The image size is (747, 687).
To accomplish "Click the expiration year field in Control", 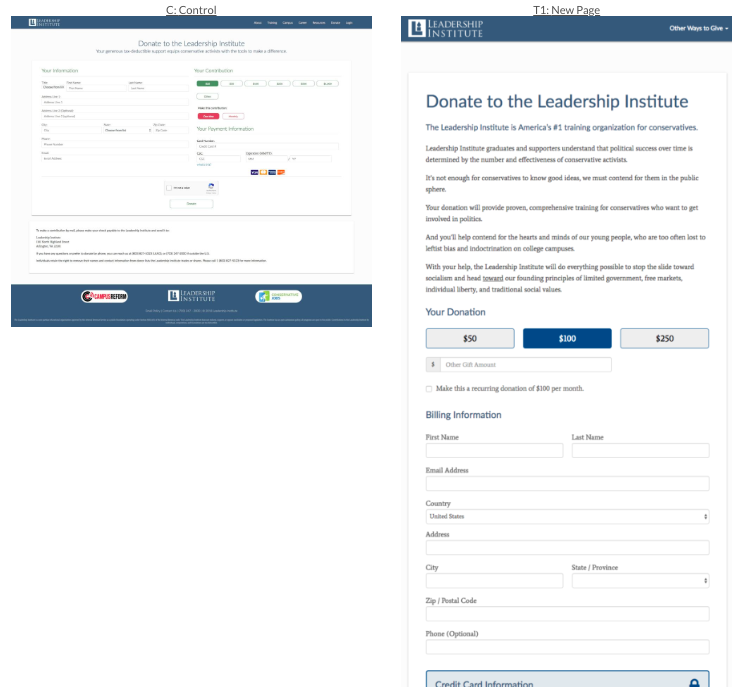I will pos(311,159).
